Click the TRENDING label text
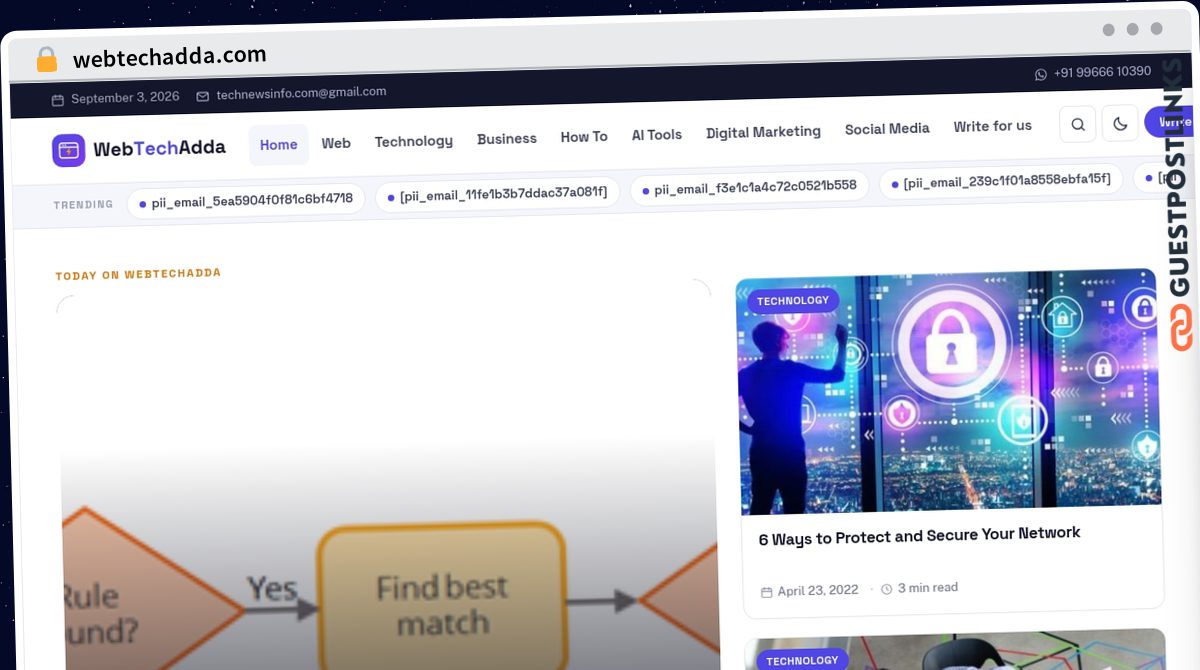 coord(83,205)
